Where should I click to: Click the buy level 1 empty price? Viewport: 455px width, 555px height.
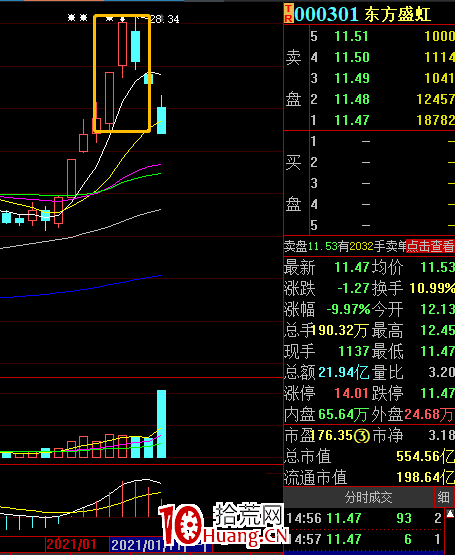[x=366, y=142]
